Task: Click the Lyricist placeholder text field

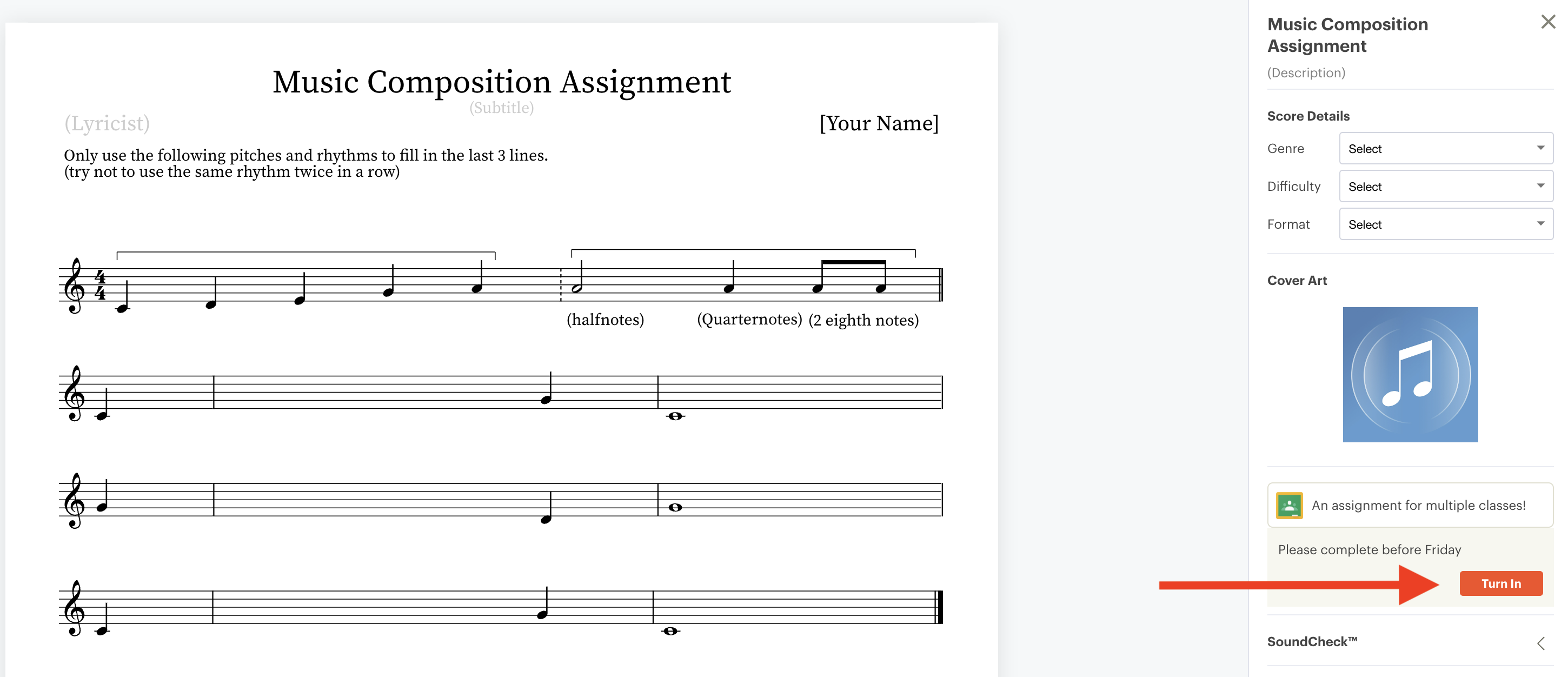Action: coord(108,124)
